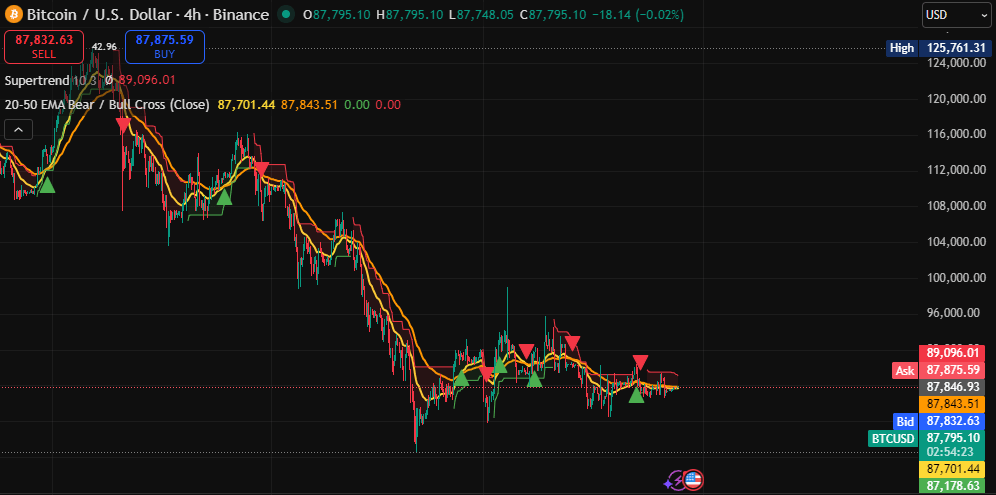The width and height of the screenshot is (996, 495).
Task: Click the orange Bitcoin logo icon
Action: point(13,15)
